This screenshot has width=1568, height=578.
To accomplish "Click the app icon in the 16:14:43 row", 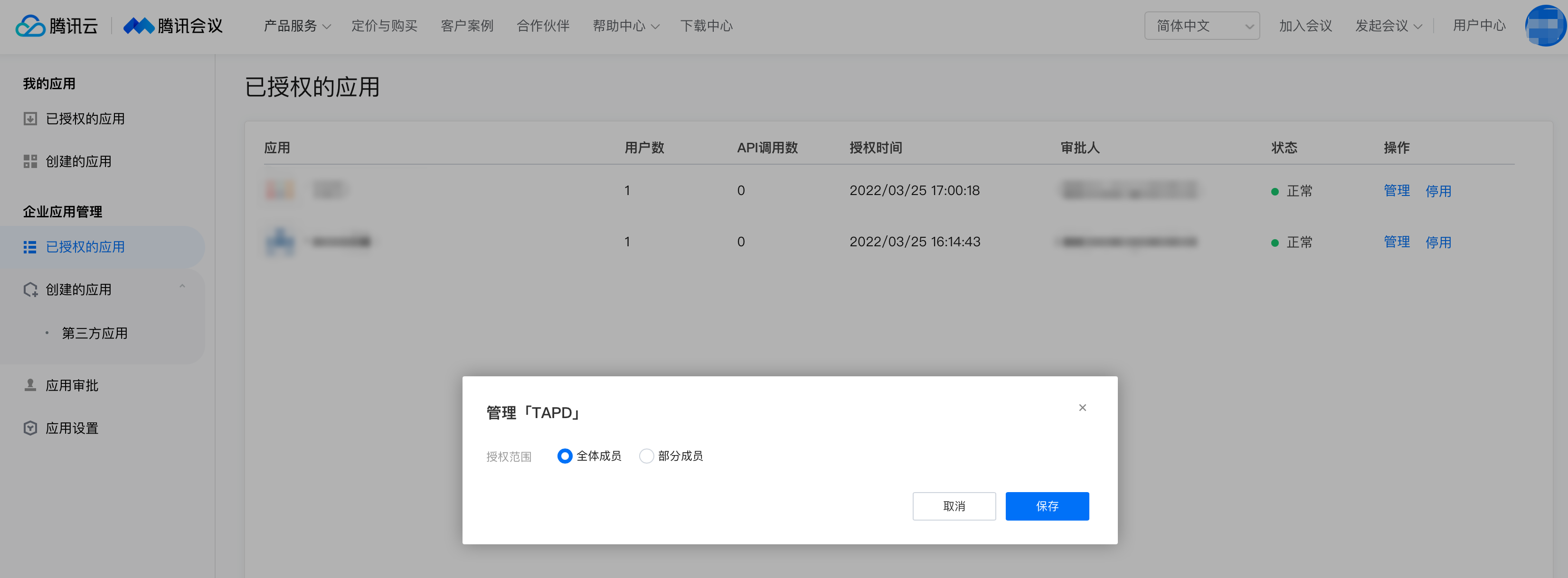I will [x=280, y=242].
